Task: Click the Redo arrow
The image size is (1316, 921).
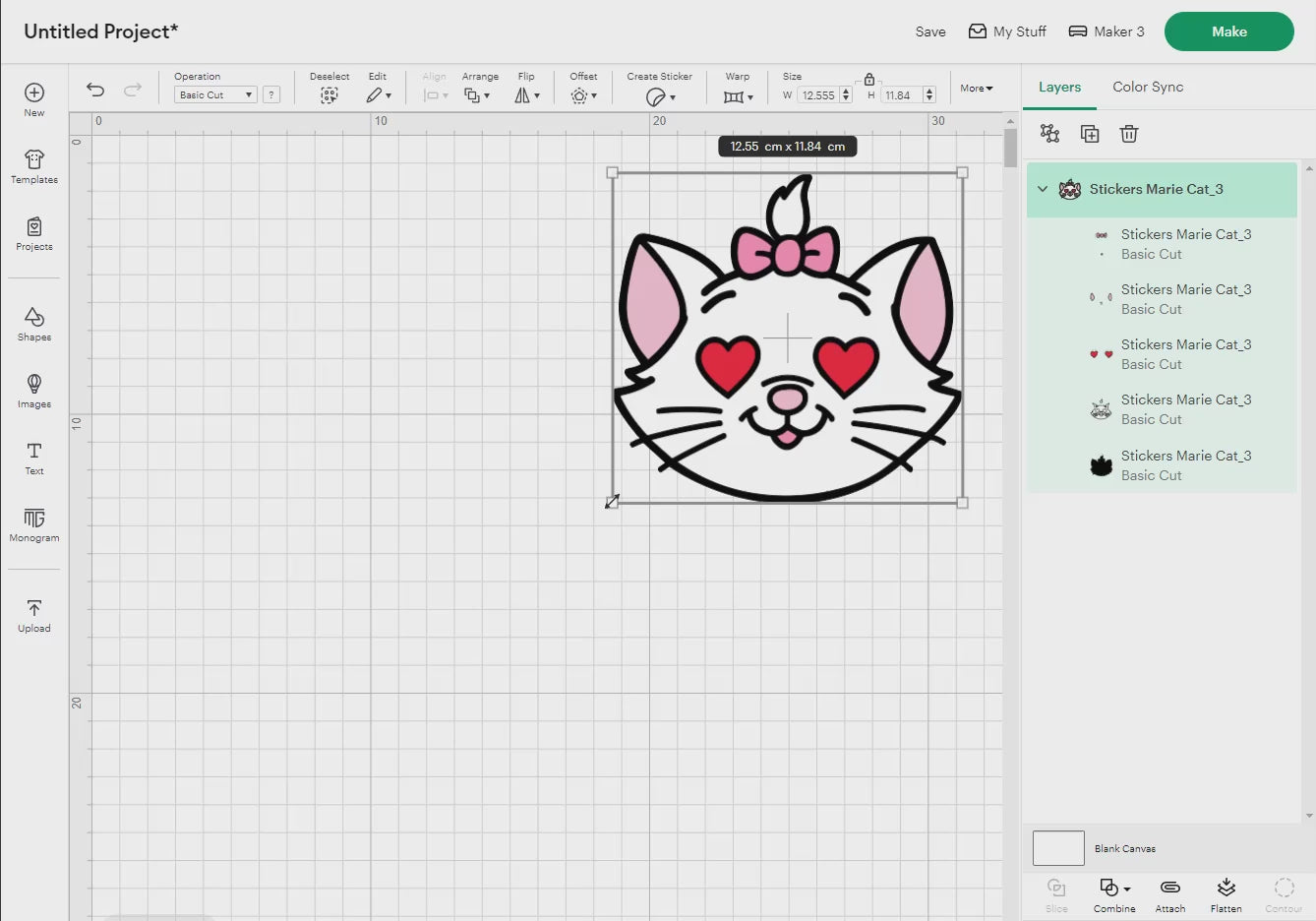Action: 133,90
